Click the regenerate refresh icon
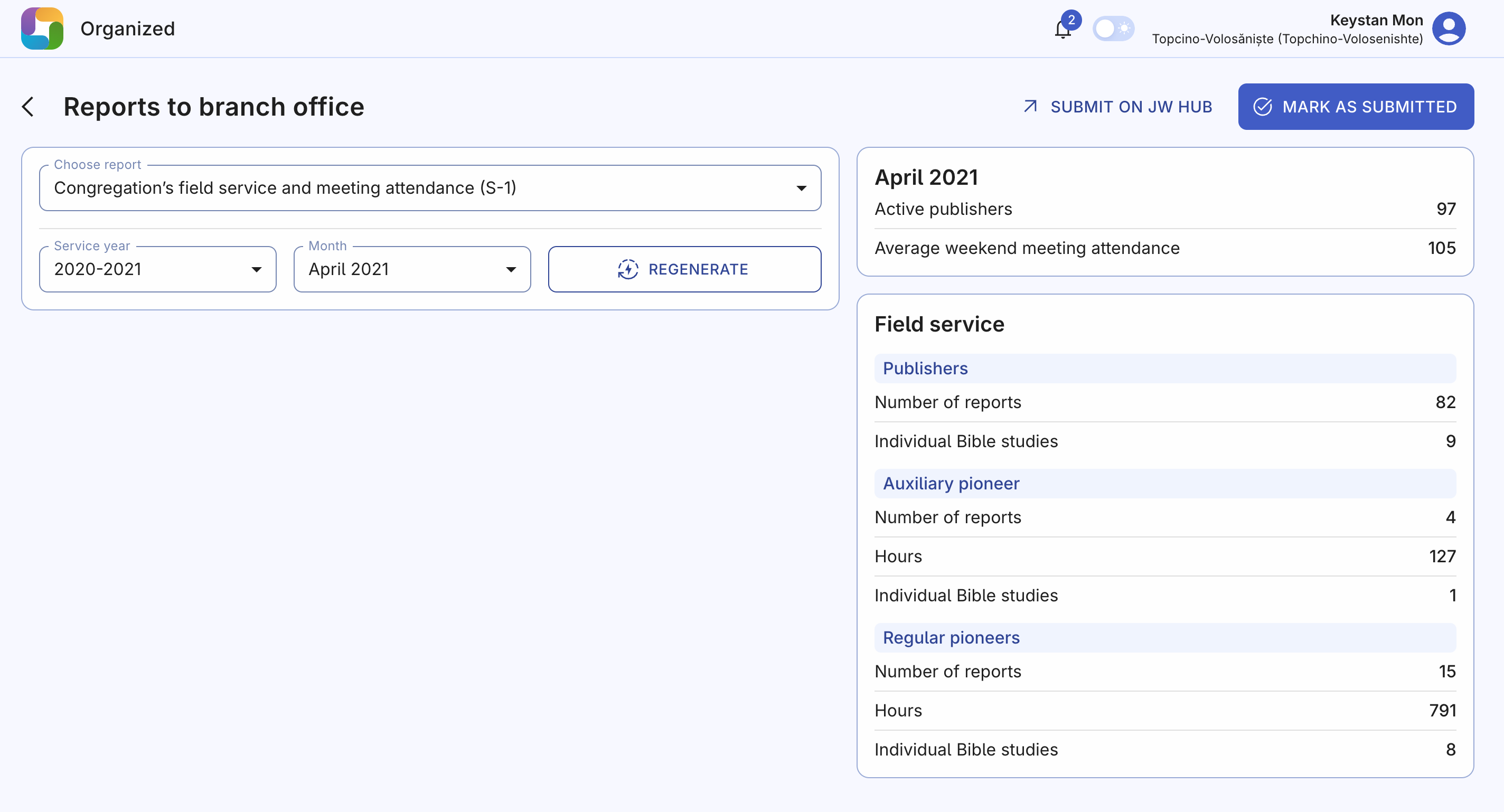This screenshot has width=1504, height=812. click(628, 269)
